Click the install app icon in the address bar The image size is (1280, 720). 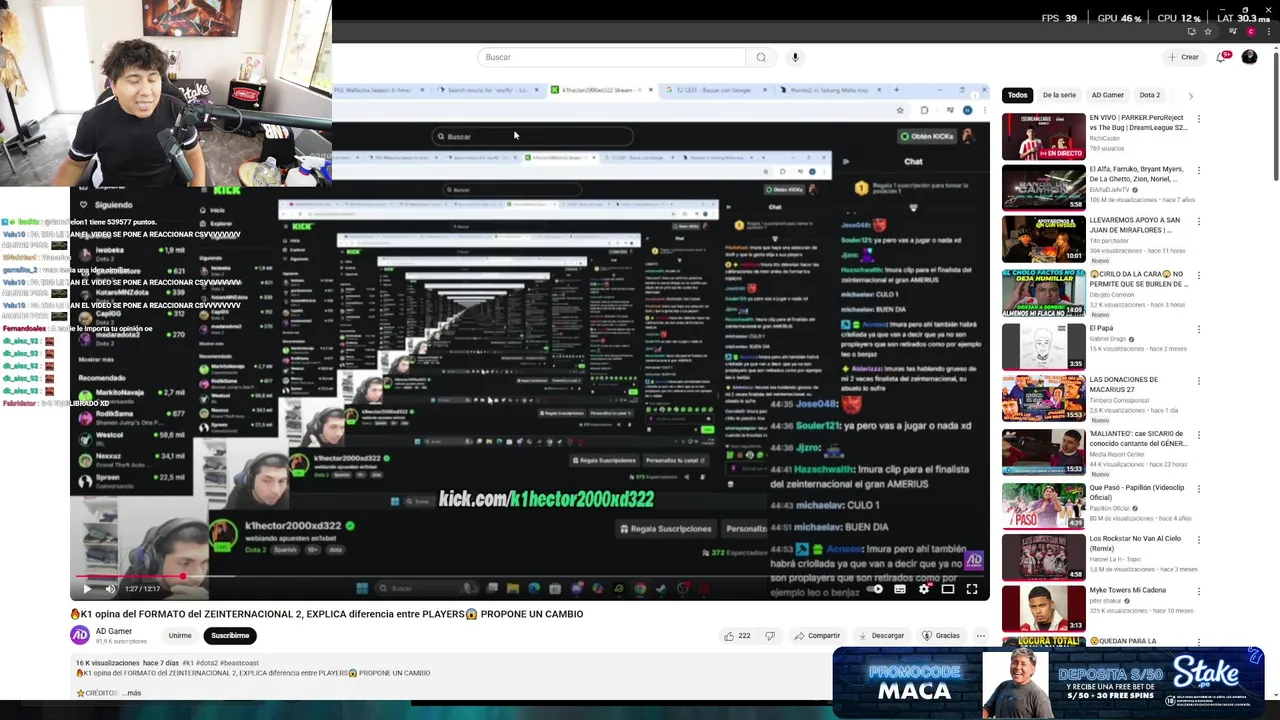pos(1191,32)
